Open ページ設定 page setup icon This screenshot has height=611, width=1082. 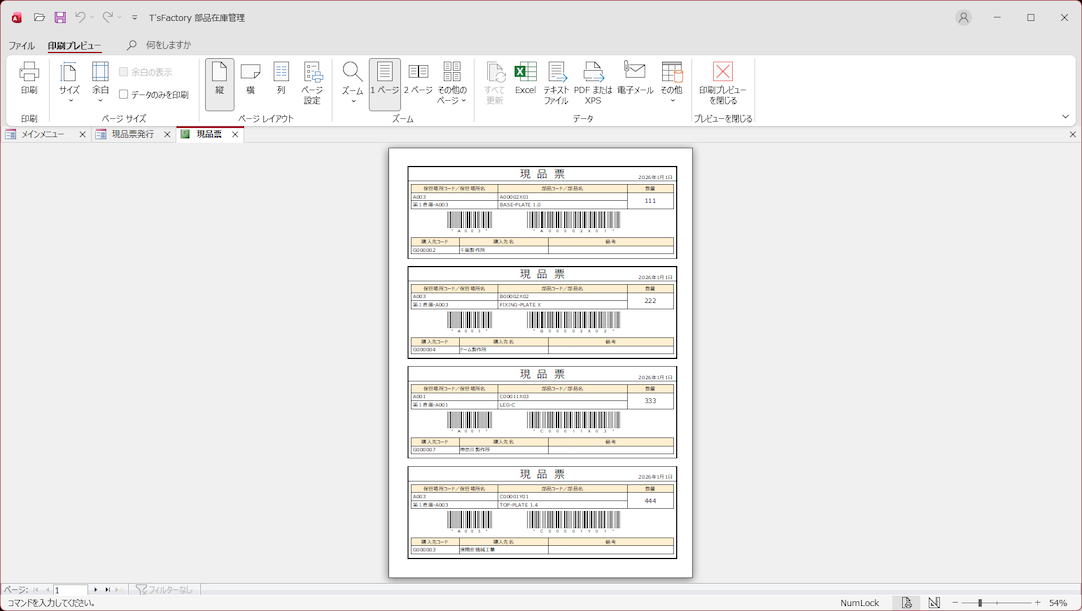pos(312,82)
